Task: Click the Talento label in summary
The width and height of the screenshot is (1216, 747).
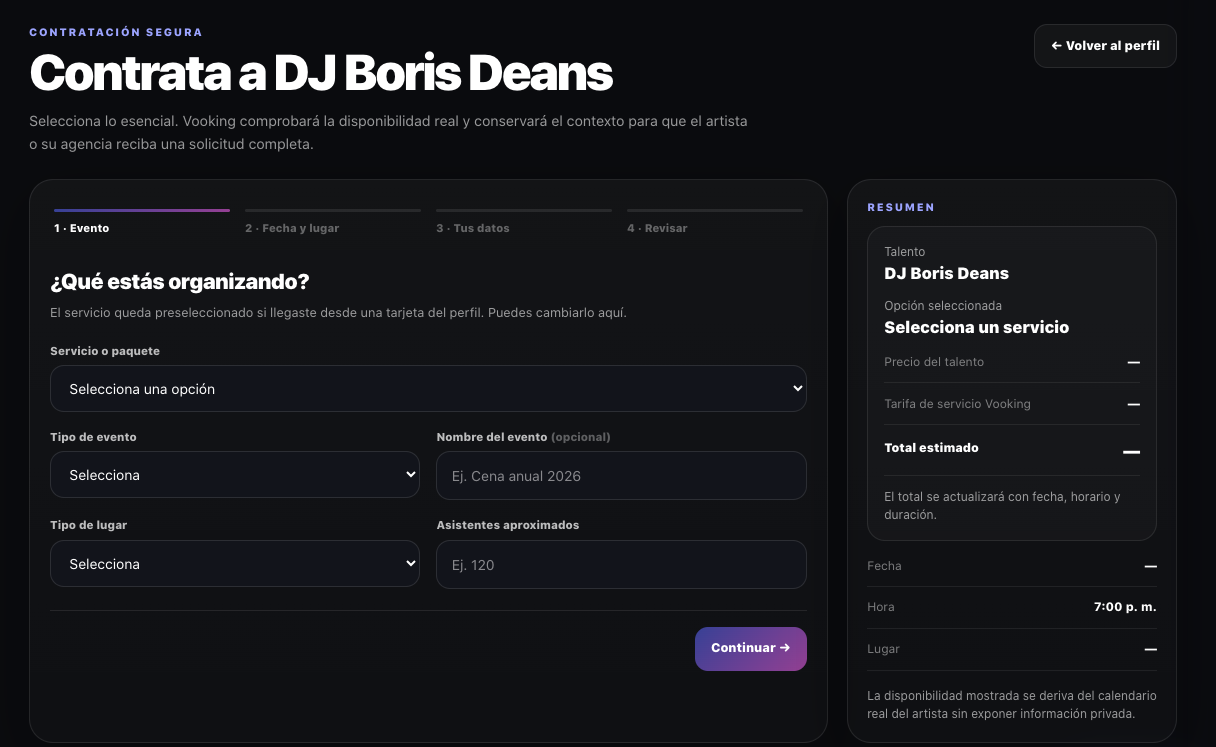Action: coord(905,252)
